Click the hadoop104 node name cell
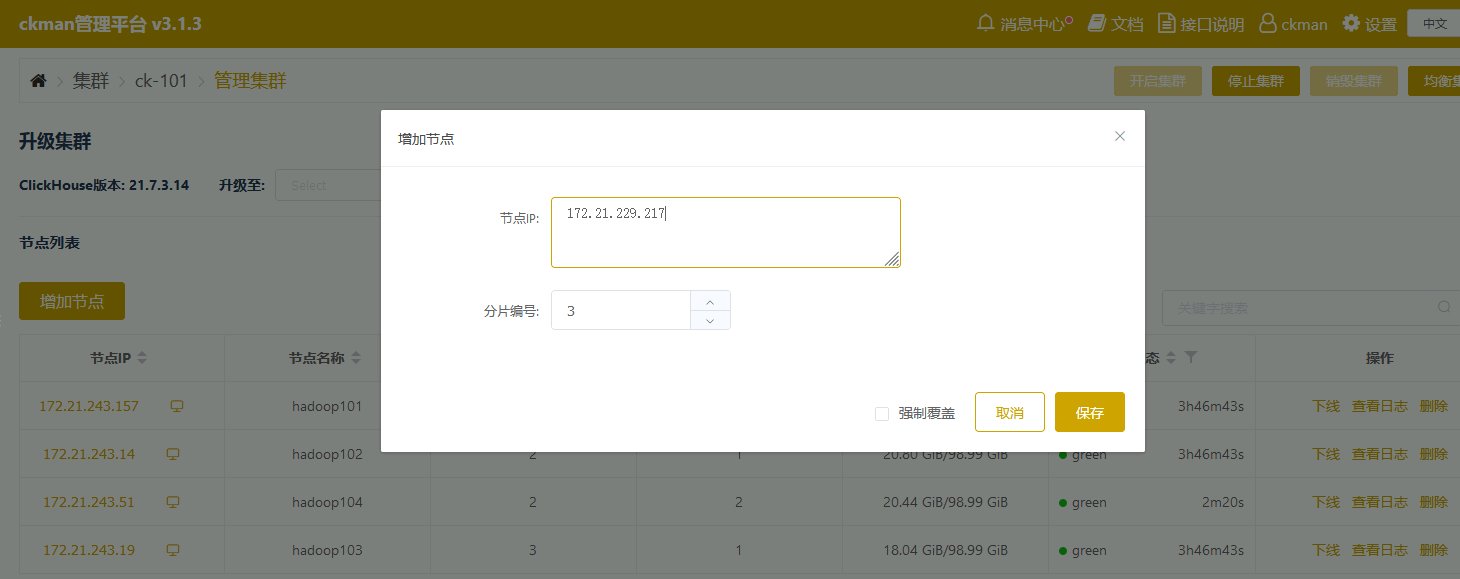1460x579 pixels. (327, 502)
